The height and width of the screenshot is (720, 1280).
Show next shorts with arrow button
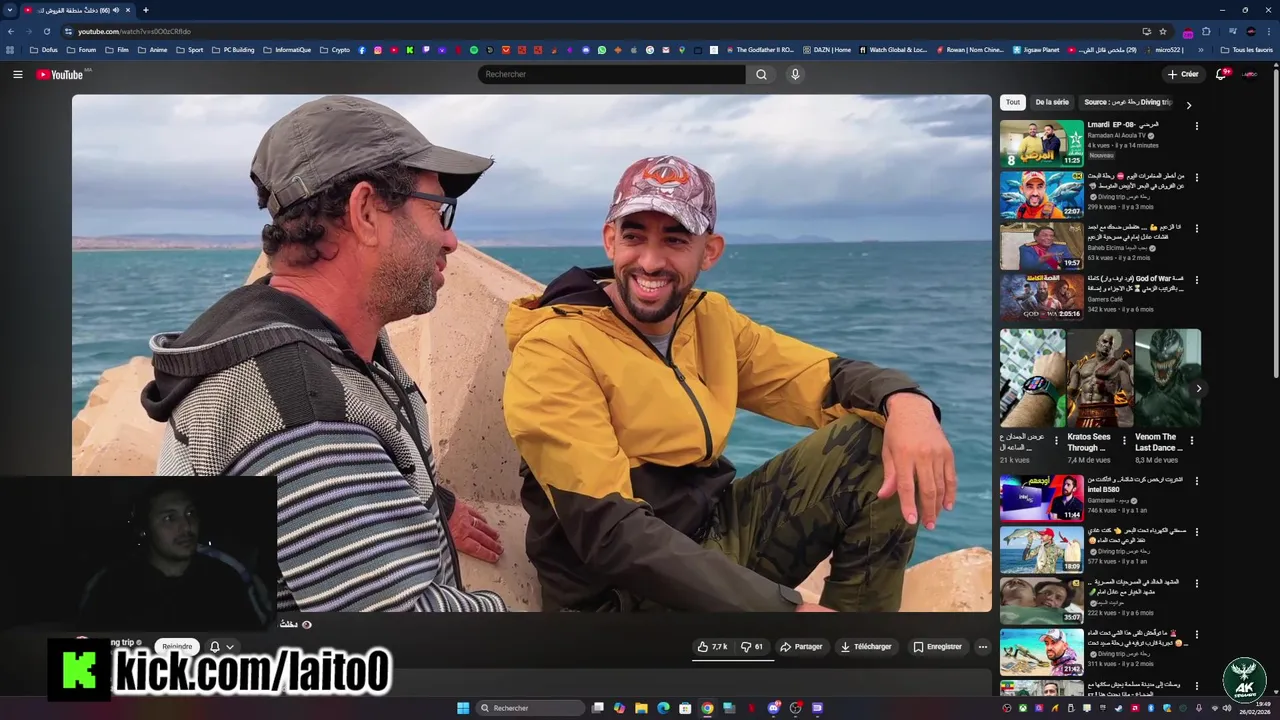coord(1198,388)
